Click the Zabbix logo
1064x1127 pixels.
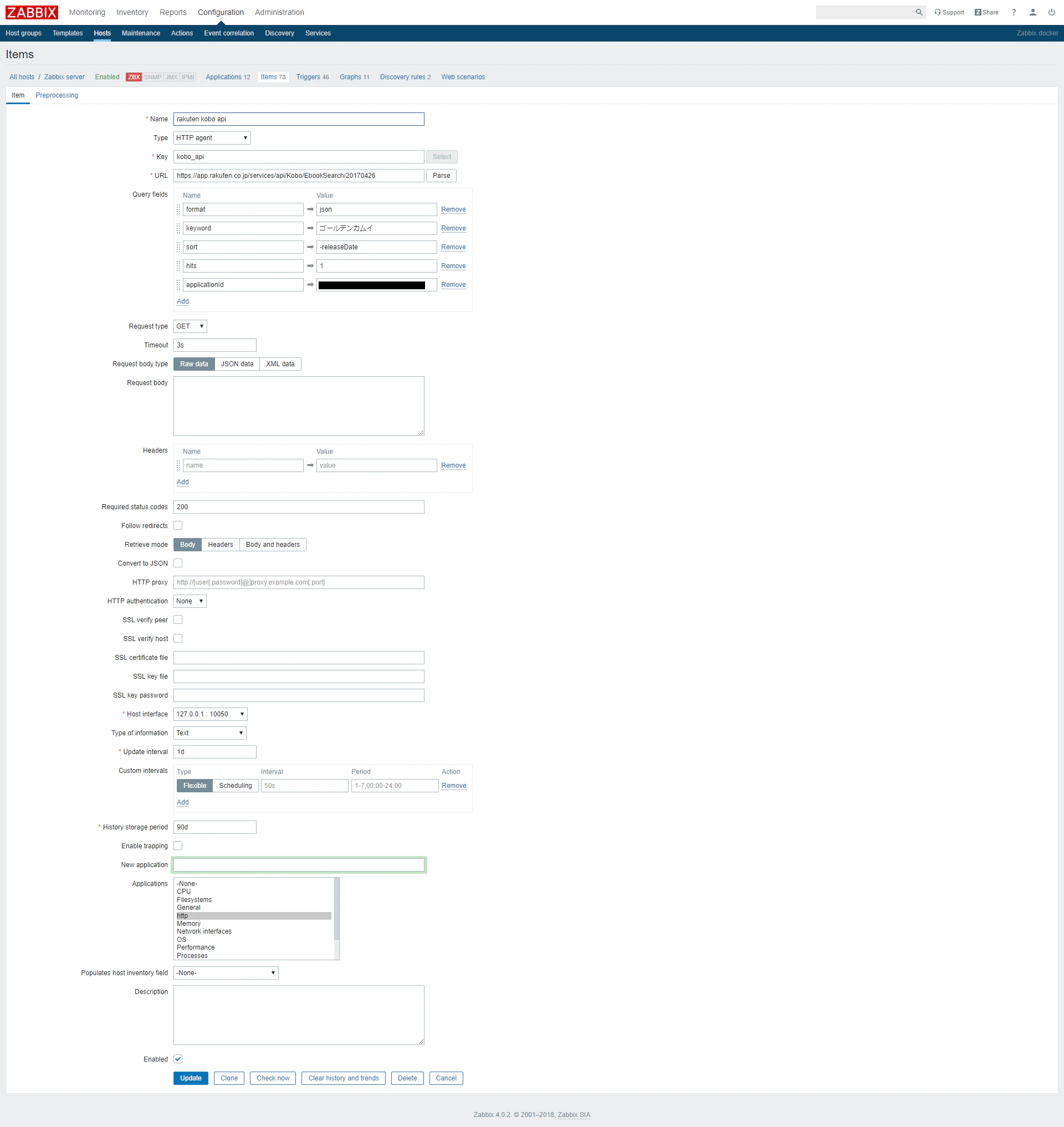[32, 12]
